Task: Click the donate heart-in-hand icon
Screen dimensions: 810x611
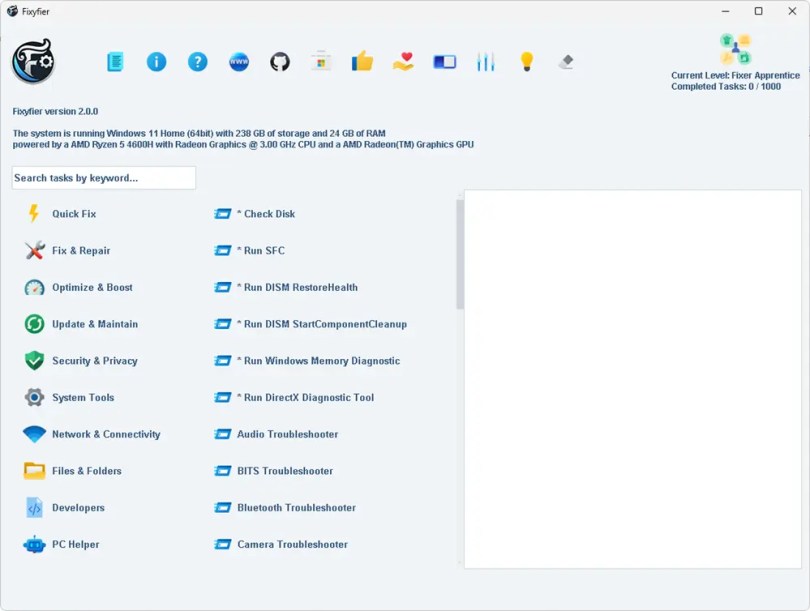Action: pos(403,61)
